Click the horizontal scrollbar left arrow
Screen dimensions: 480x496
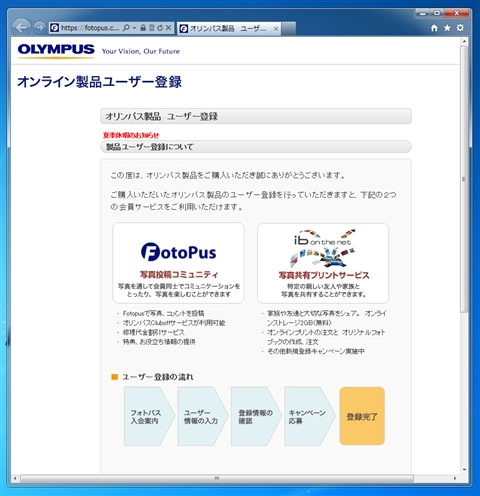tap(15, 478)
